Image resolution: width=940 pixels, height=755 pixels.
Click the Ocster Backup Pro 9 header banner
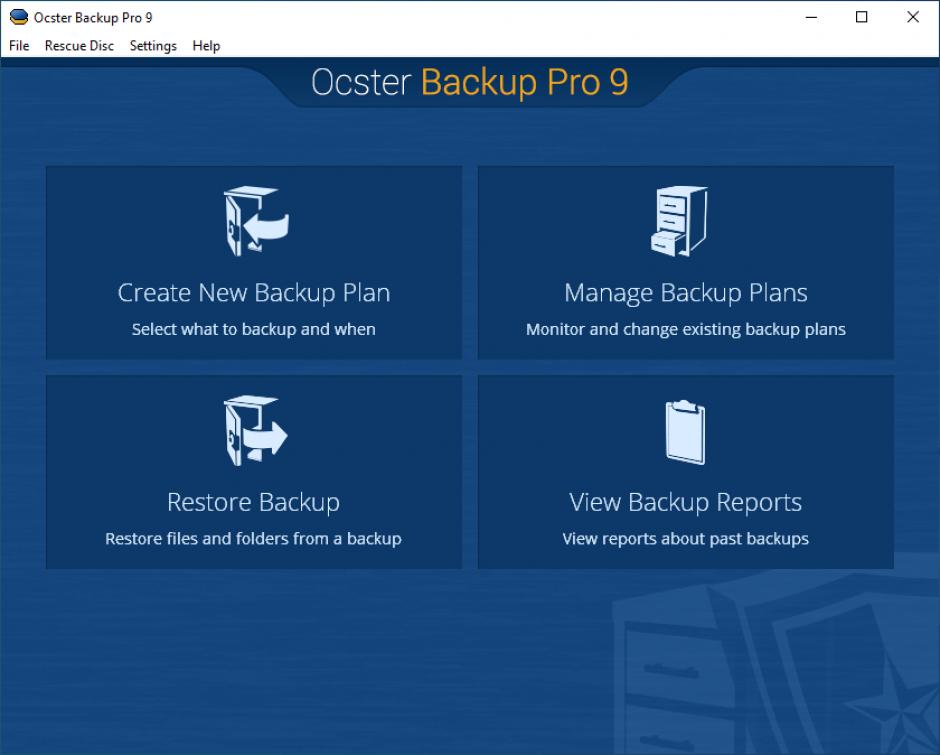(469, 83)
